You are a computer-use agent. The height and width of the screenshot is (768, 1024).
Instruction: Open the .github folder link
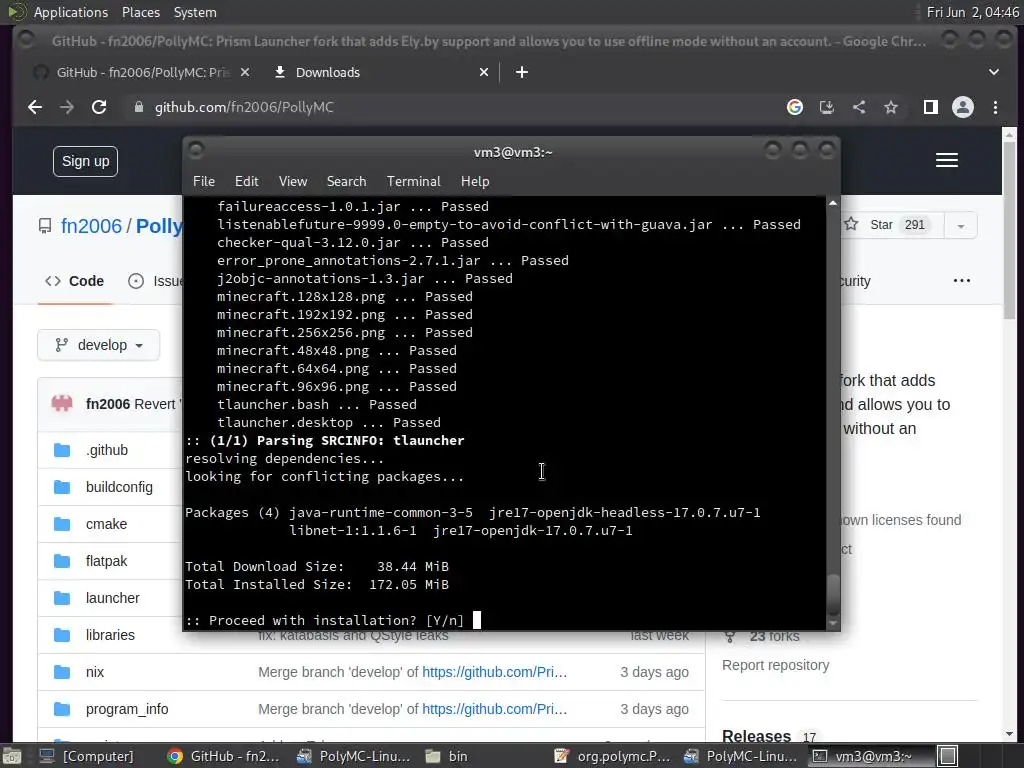(107, 450)
